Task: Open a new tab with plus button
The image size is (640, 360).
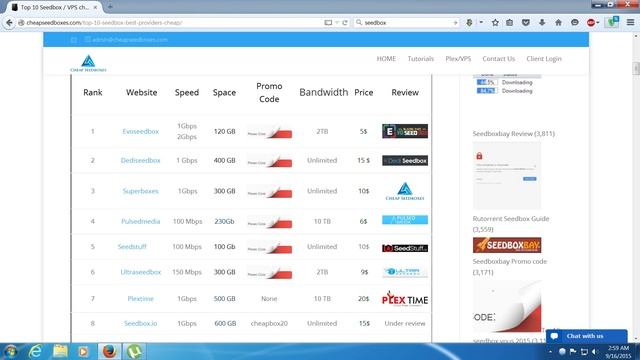Action: click(110, 7)
